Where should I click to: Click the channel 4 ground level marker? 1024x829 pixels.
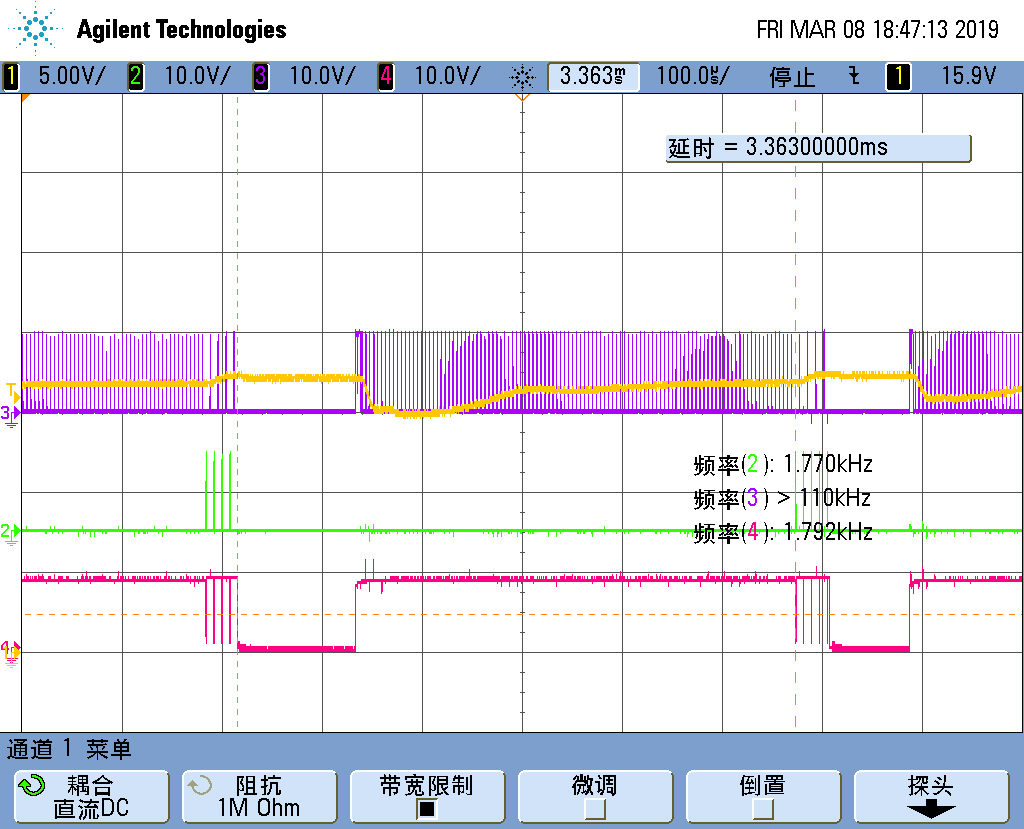pos(10,652)
